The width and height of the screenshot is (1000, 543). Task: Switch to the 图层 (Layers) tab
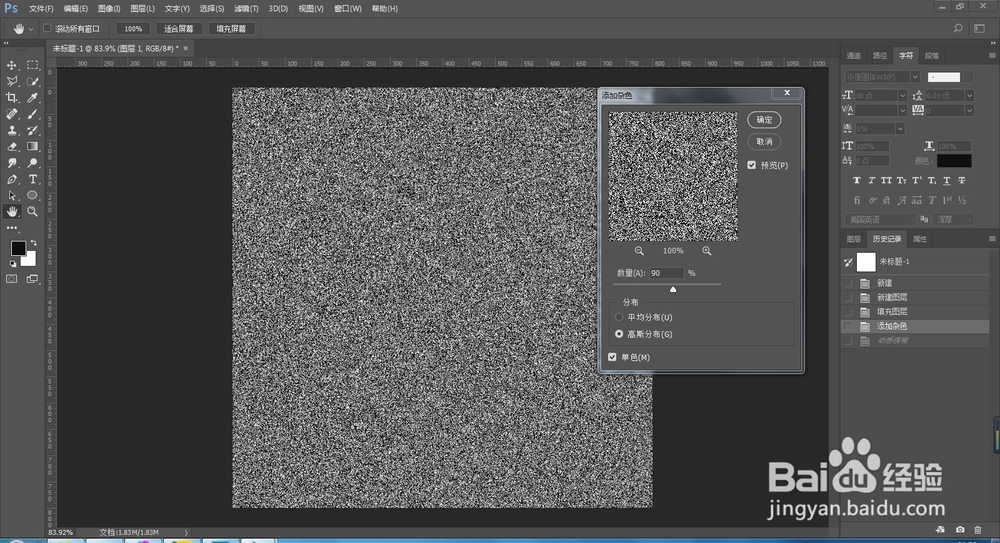tap(853, 239)
